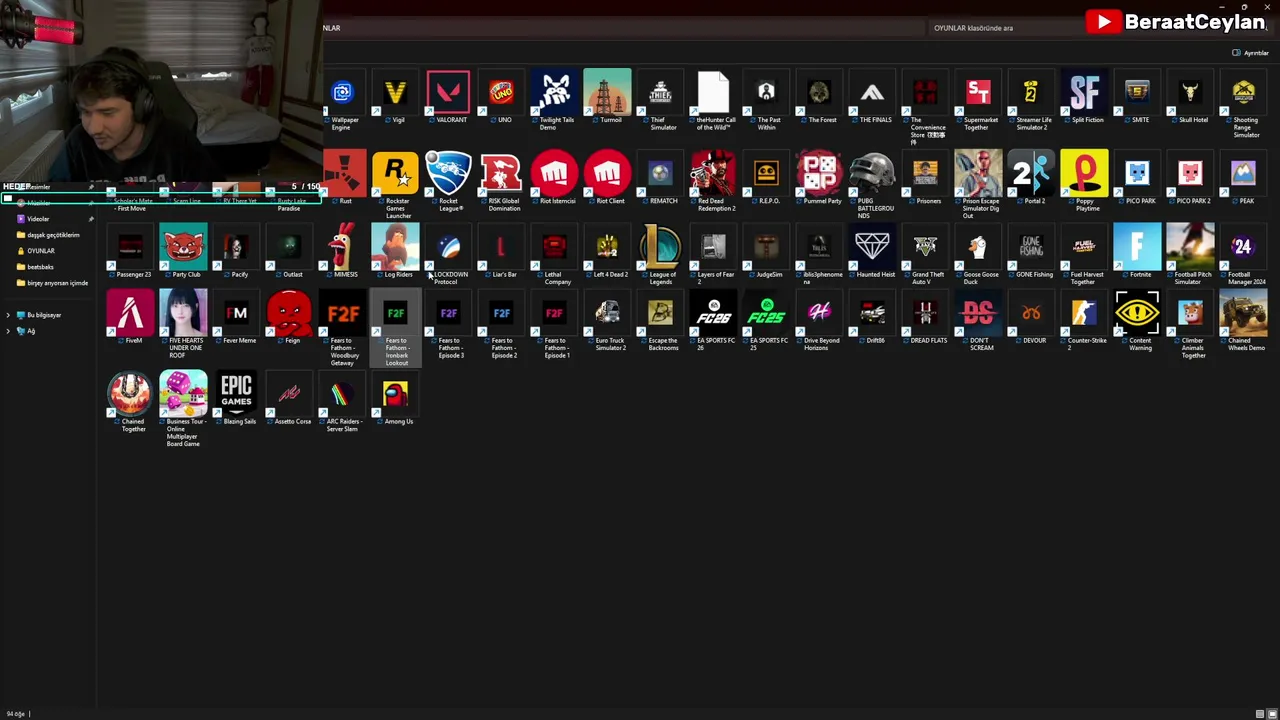The image size is (1280, 720).
Task: Select Fears to Fathom Ironbark Lookout
Action: pos(396,330)
